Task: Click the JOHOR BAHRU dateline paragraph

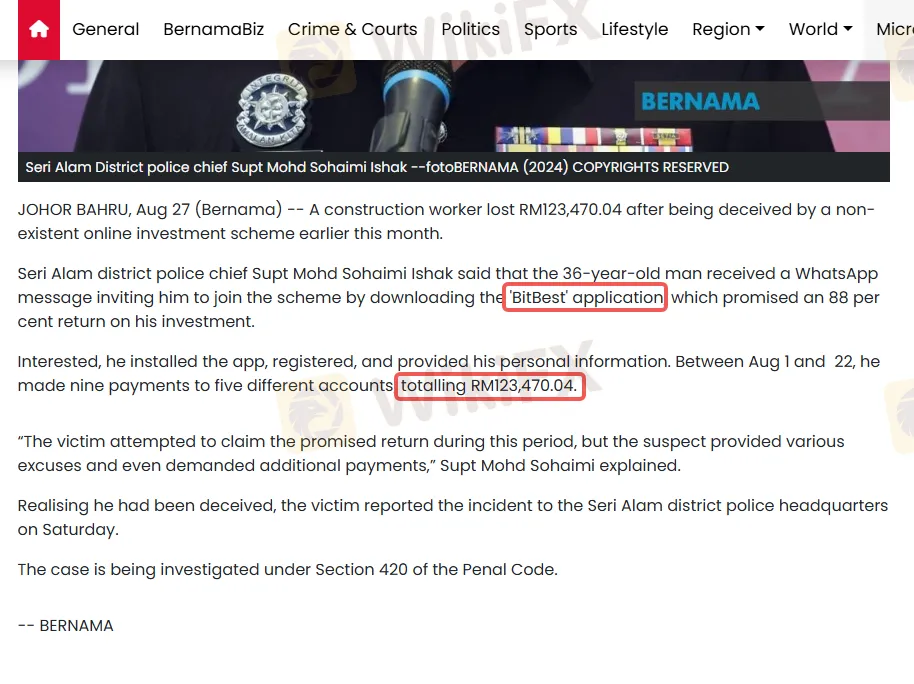Action: pyautogui.click(x=446, y=222)
